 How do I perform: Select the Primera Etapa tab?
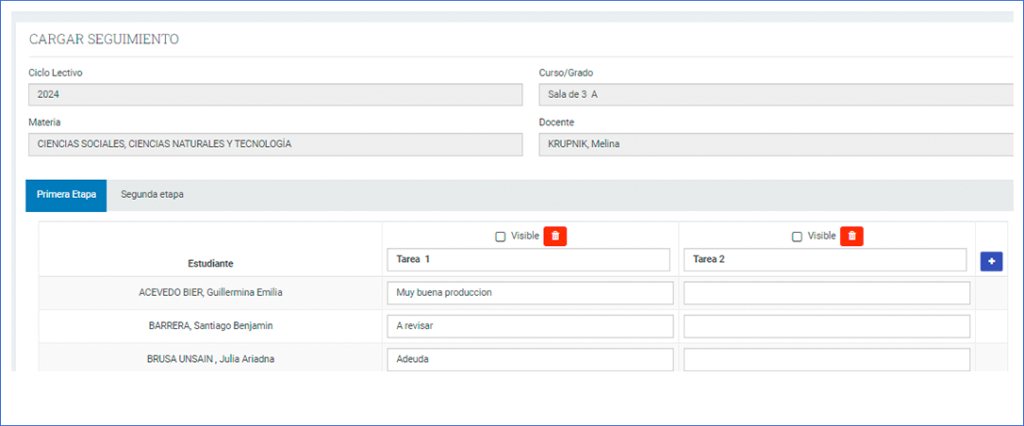pyautogui.click(x=66, y=195)
